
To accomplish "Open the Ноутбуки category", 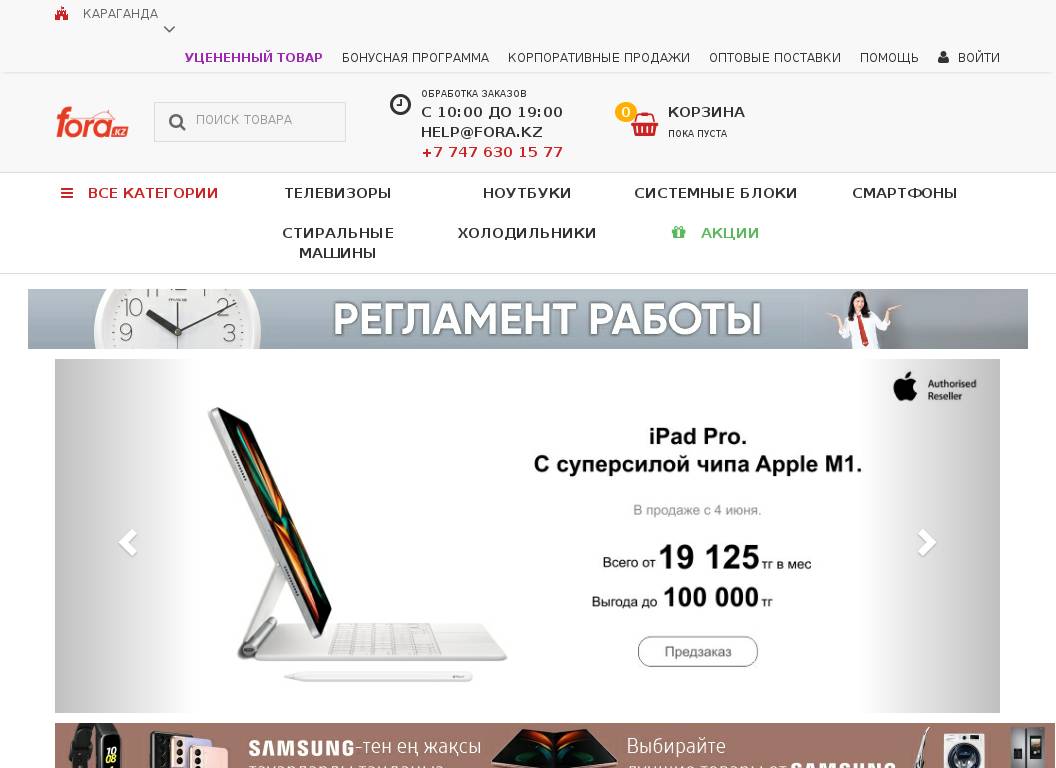I will tap(527, 193).
